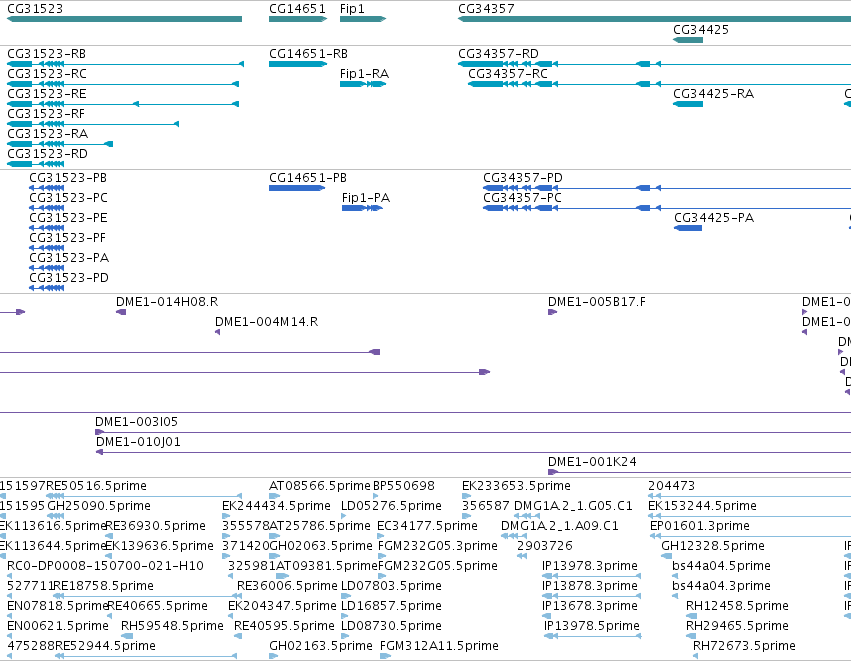Select BAC end DME1-005B17.F
This screenshot has width=851, height=661.
point(552,312)
